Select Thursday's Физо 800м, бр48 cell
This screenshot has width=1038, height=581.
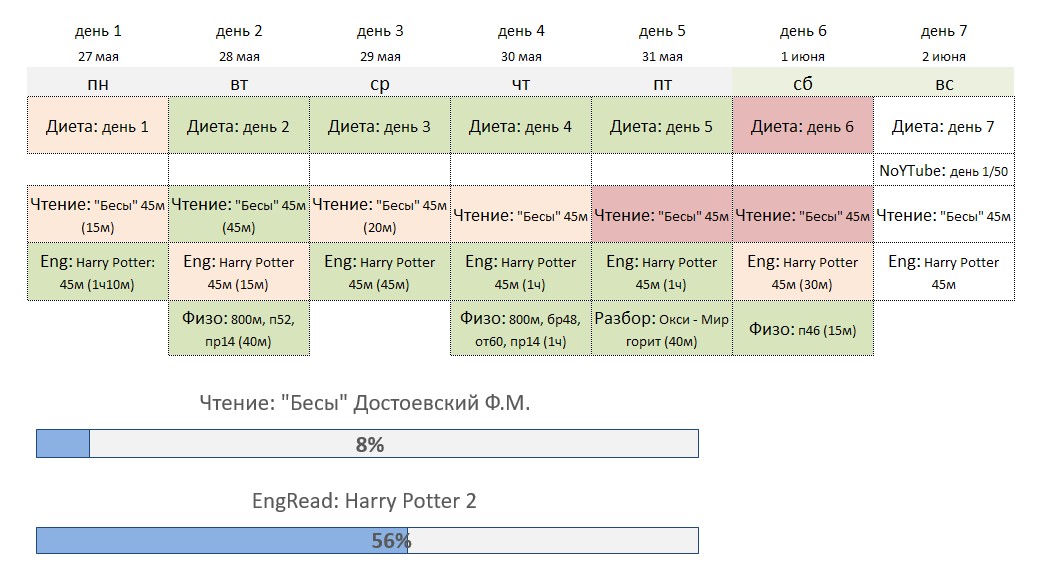521,329
